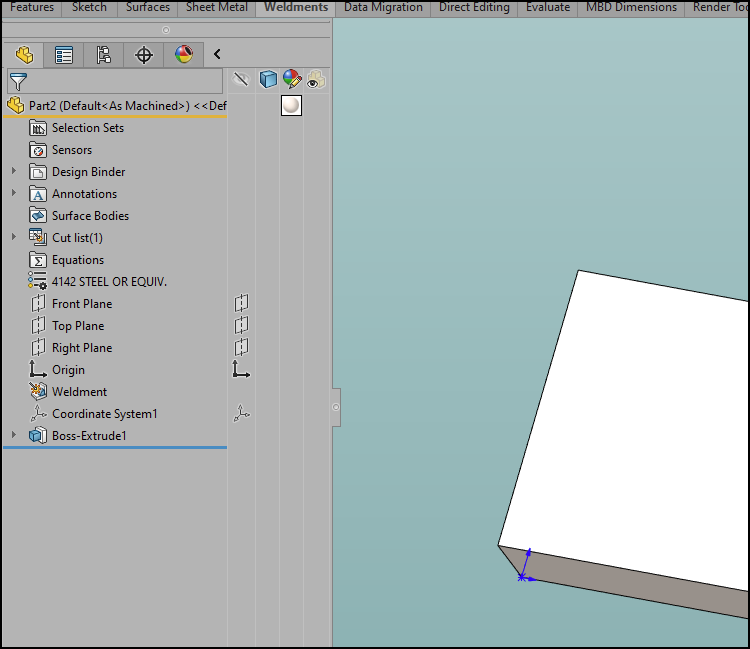Open the MBD Dimensions ribbon tab
750x649 pixels.
[631, 8]
